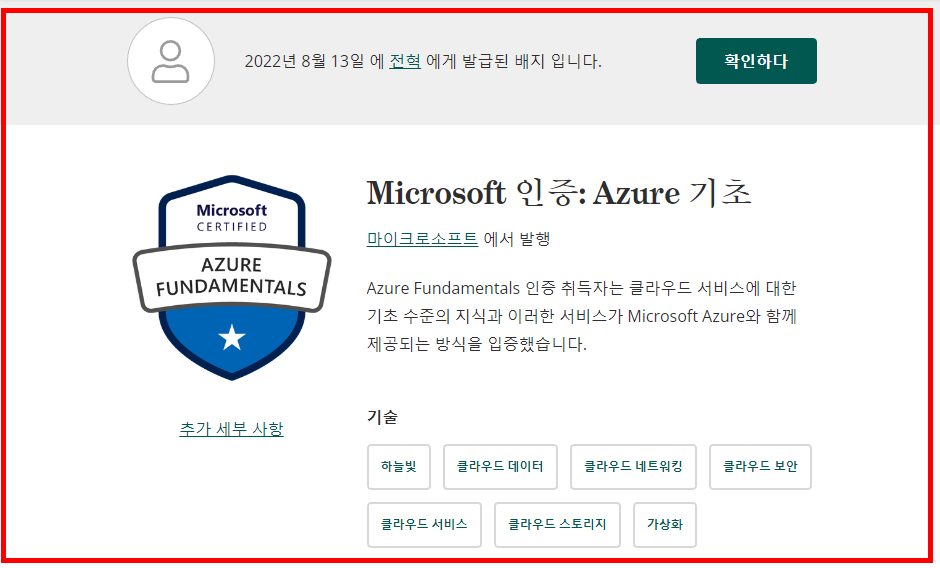The image size is (940, 568).
Task: Select the 가상화 skill tag
Action: pyautogui.click(x=665, y=525)
